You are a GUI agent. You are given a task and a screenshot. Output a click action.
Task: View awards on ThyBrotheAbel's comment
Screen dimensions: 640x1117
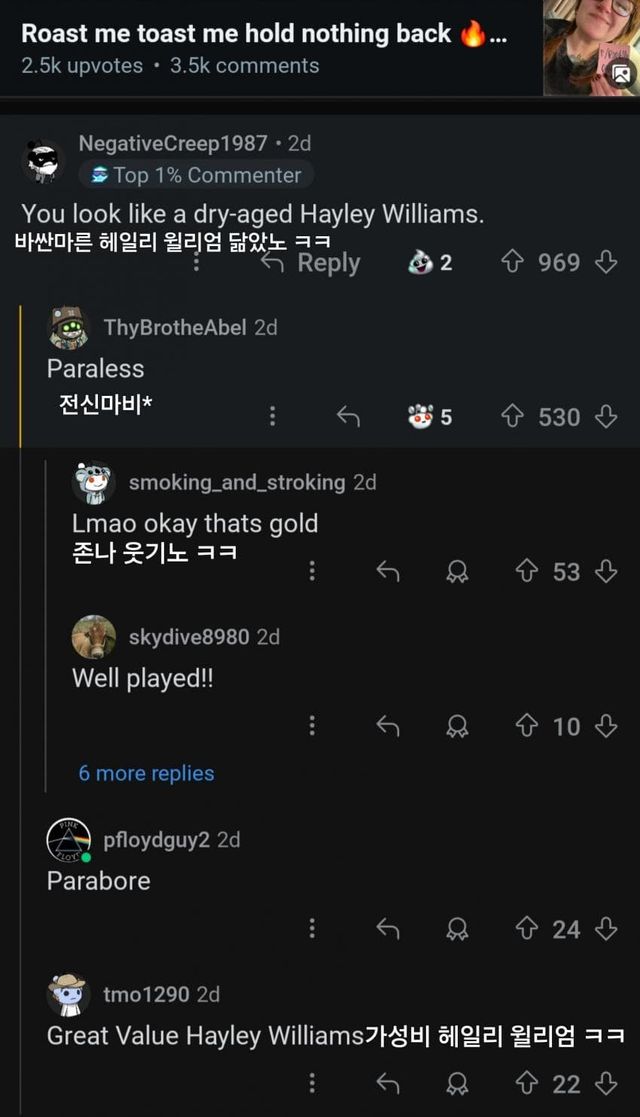(430, 417)
